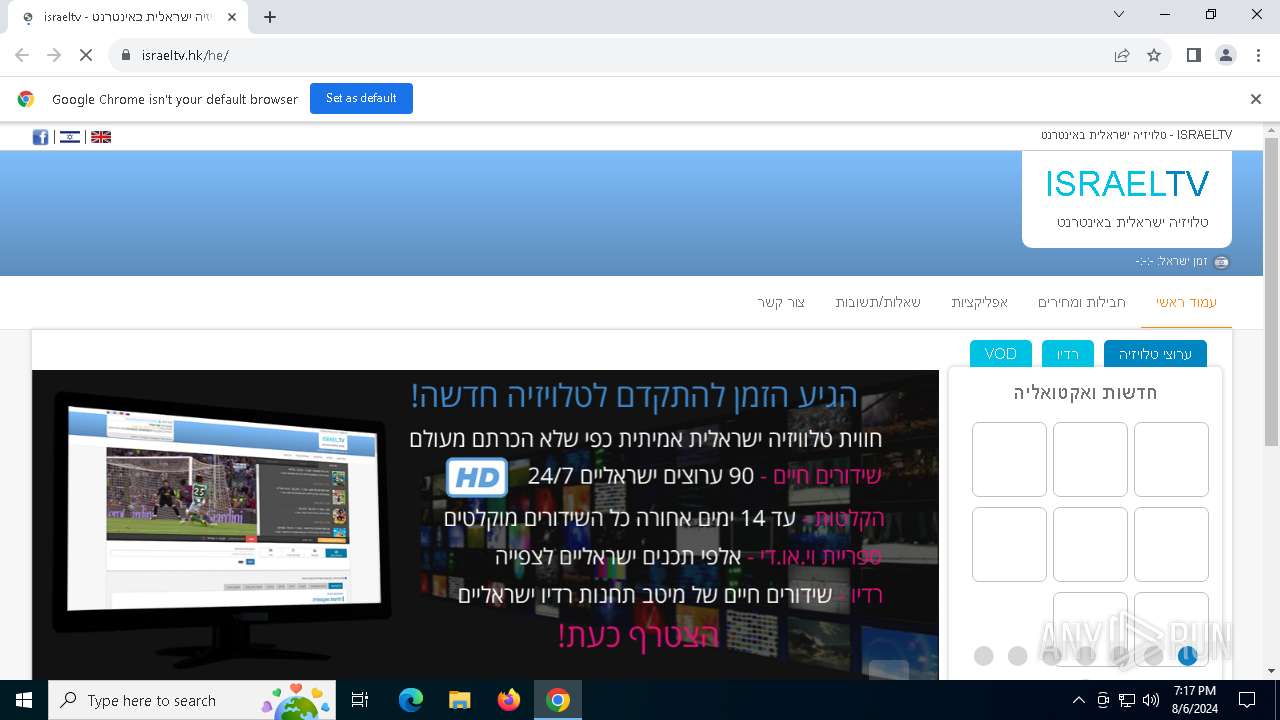This screenshot has height=720, width=1280.
Task: Go back to previous page
Action: point(22,55)
